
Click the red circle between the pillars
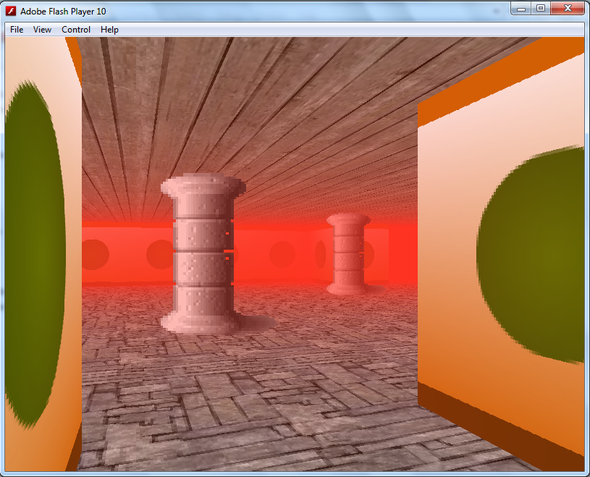coord(282,255)
